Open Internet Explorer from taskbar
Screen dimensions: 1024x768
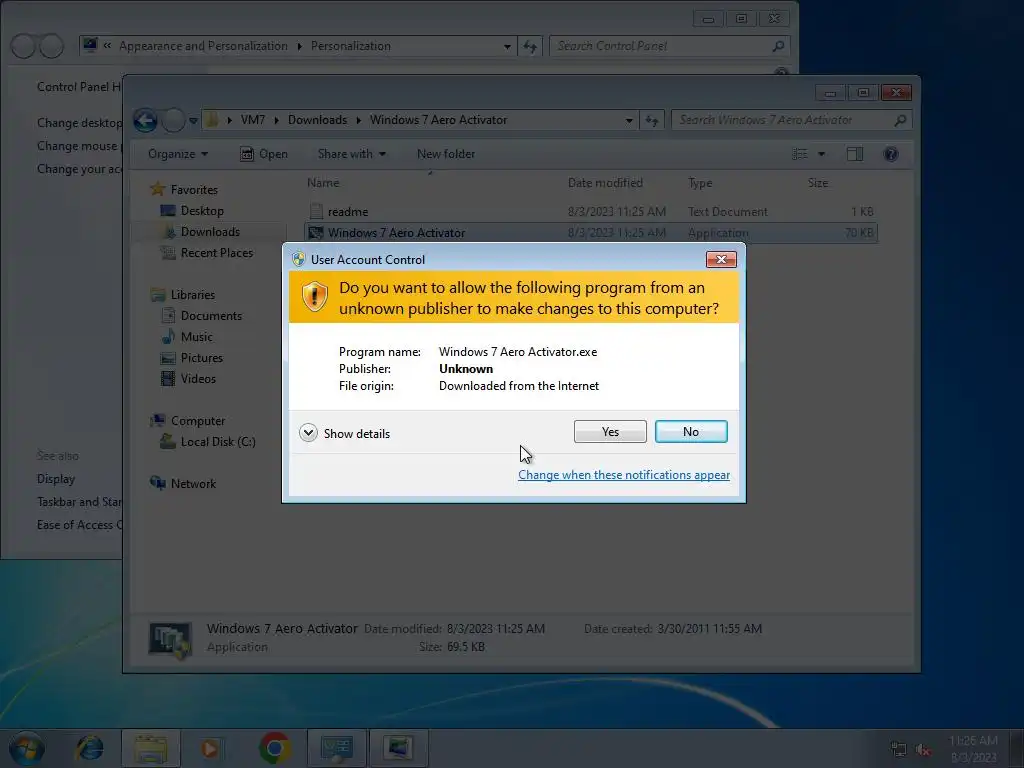pyautogui.click(x=89, y=748)
